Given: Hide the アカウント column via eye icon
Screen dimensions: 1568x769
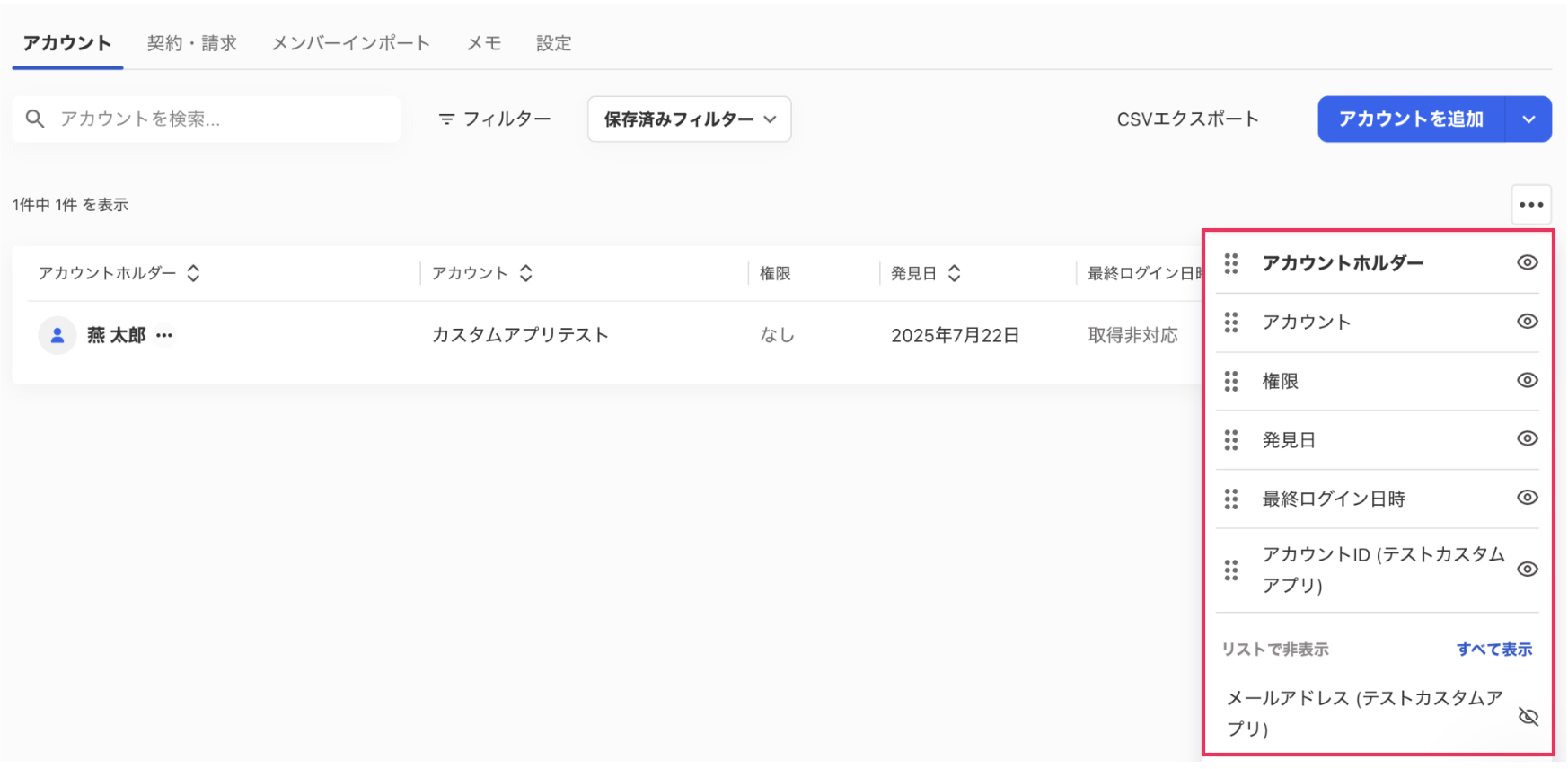Looking at the screenshot, I should 1528,322.
